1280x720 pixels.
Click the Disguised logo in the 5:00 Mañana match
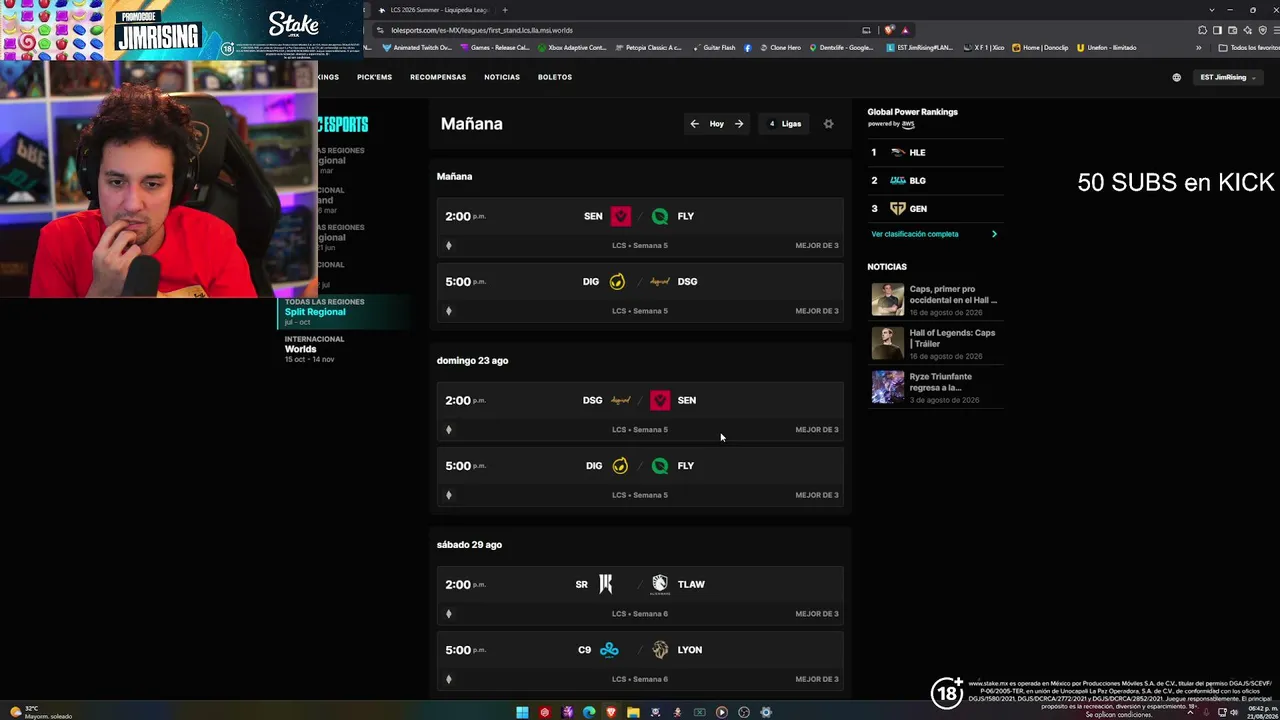[660, 282]
